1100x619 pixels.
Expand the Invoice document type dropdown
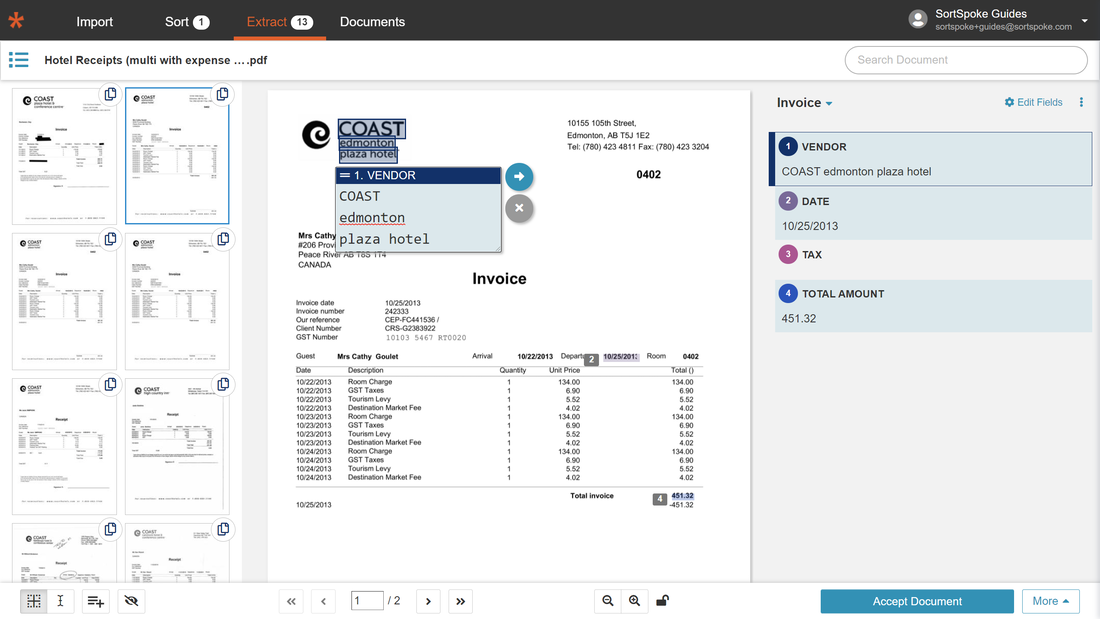click(805, 102)
